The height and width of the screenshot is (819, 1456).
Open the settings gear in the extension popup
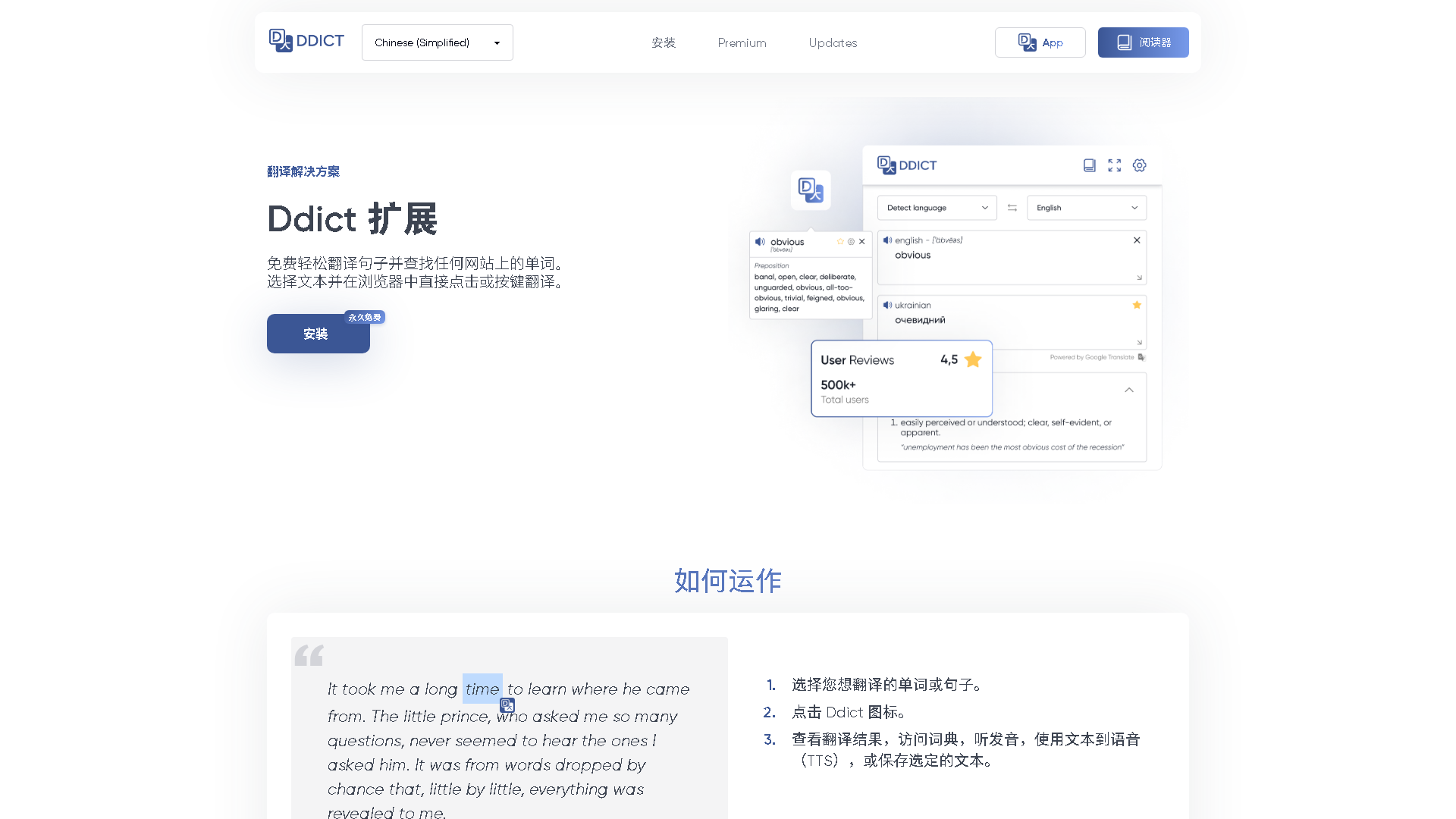[x=1139, y=165]
